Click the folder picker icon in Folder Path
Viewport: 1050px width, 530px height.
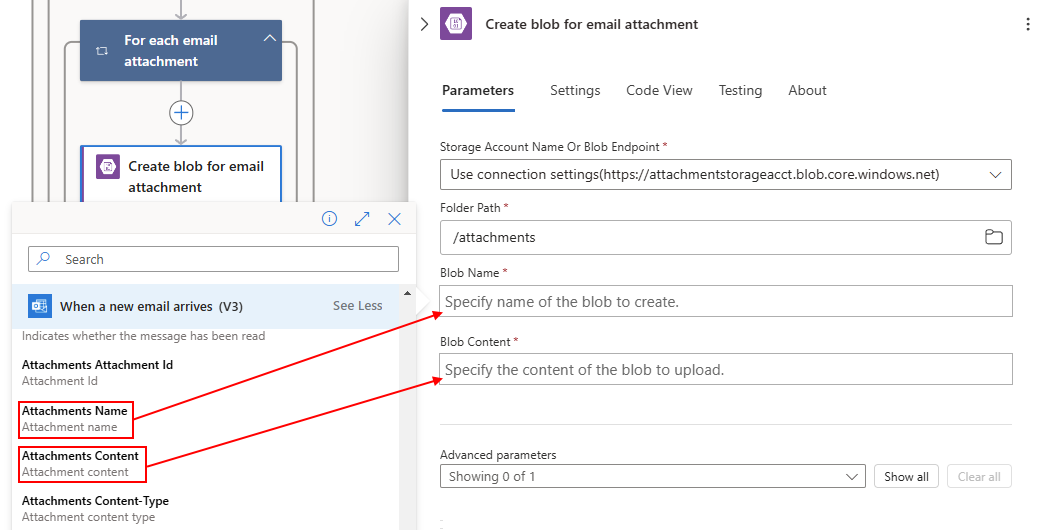pyautogui.click(x=993, y=237)
